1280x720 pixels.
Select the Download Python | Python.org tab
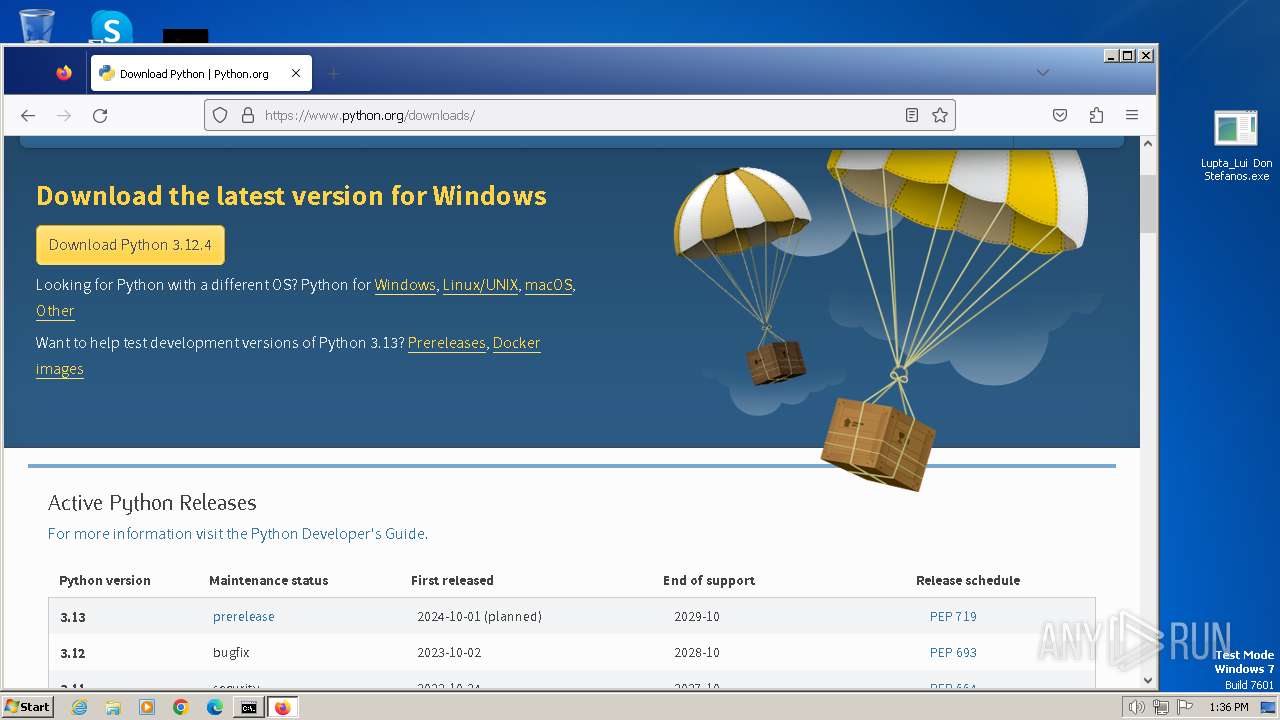[x=201, y=73]
